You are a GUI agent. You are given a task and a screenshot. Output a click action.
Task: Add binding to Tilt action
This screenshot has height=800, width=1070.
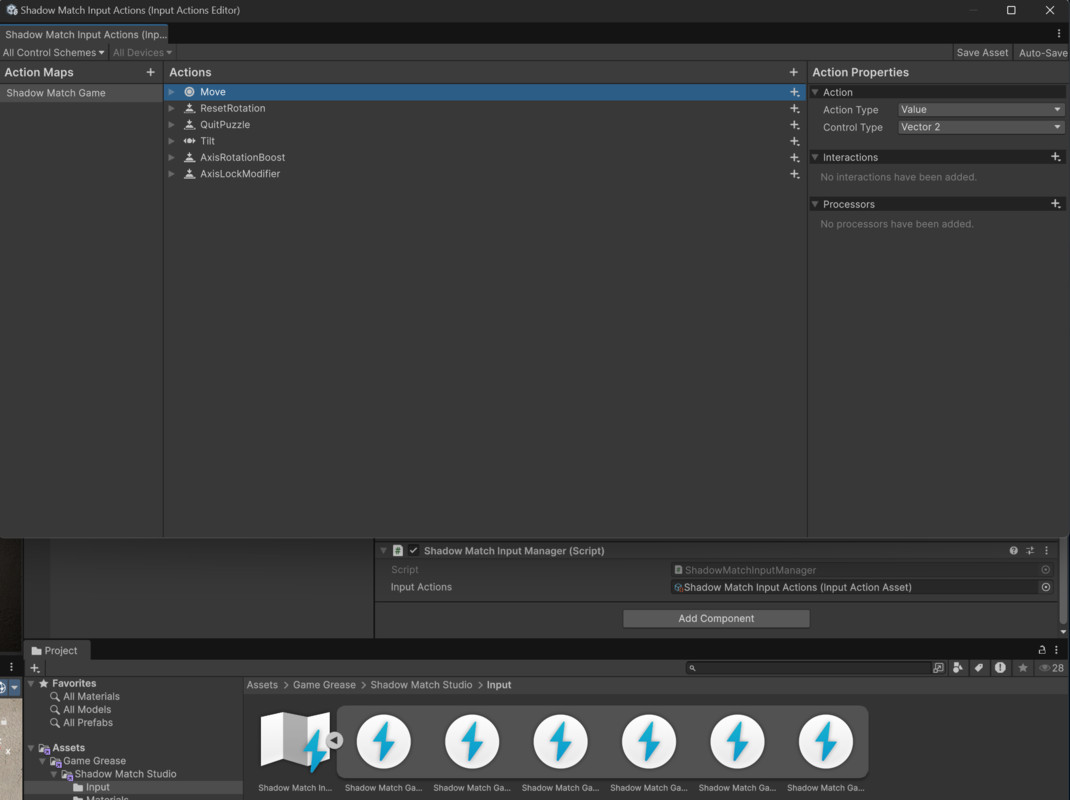tap(794, 141)
